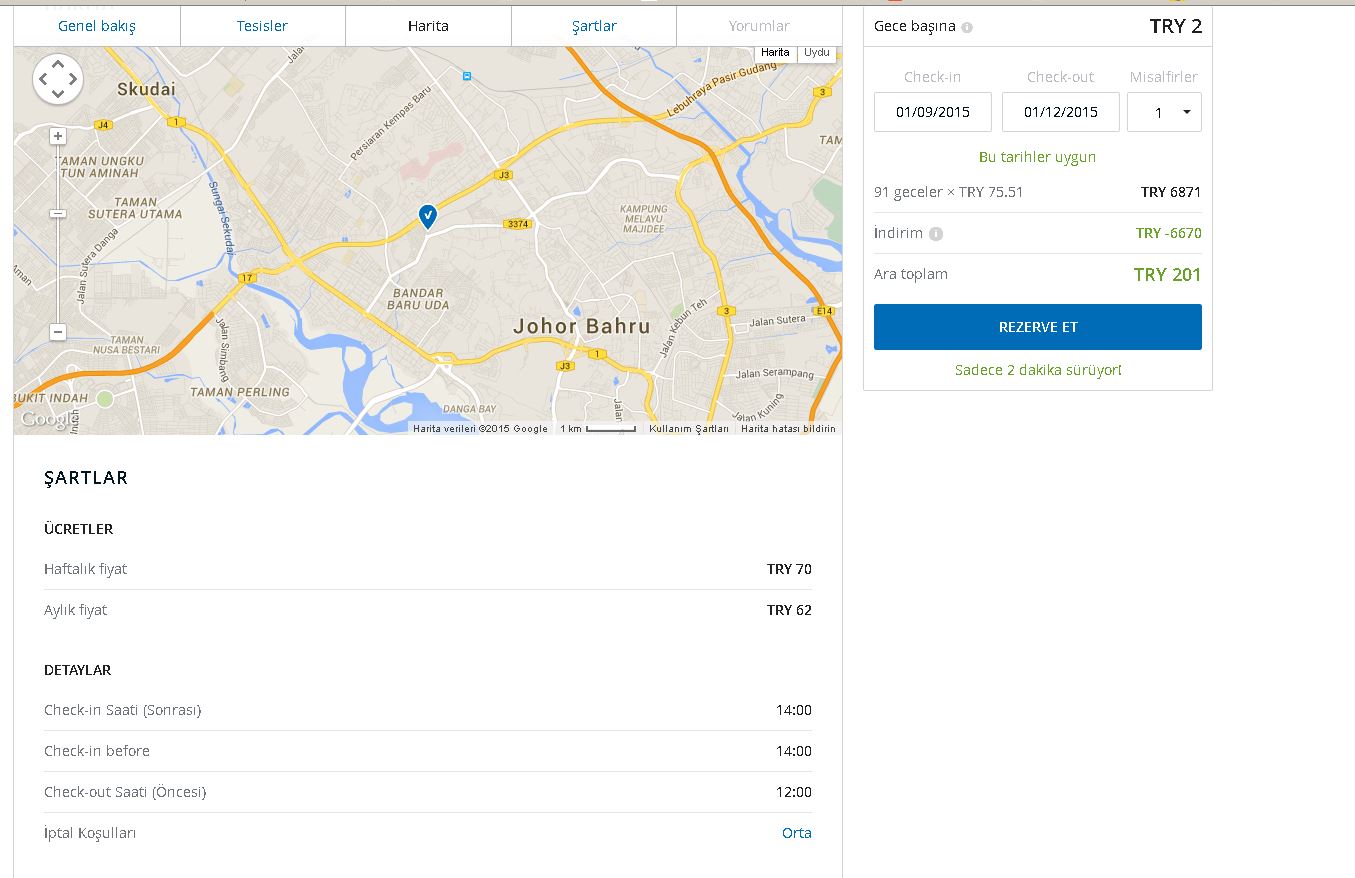The height and width of the screenshot is (878, 1355).
Task: Zoom out the map with the bottom minus button
Action: point(58,332)
